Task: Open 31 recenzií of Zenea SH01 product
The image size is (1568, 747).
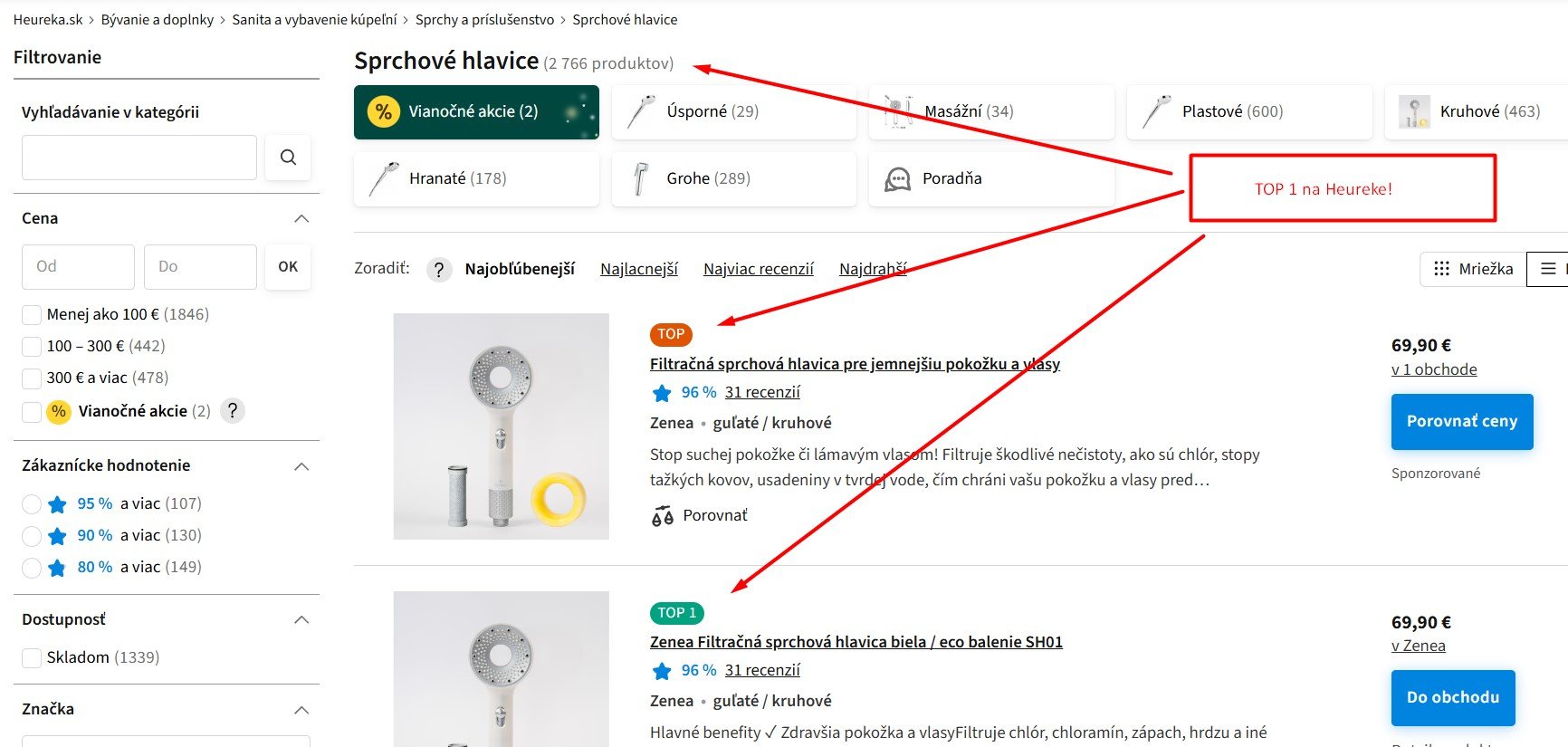Action: 762,670
